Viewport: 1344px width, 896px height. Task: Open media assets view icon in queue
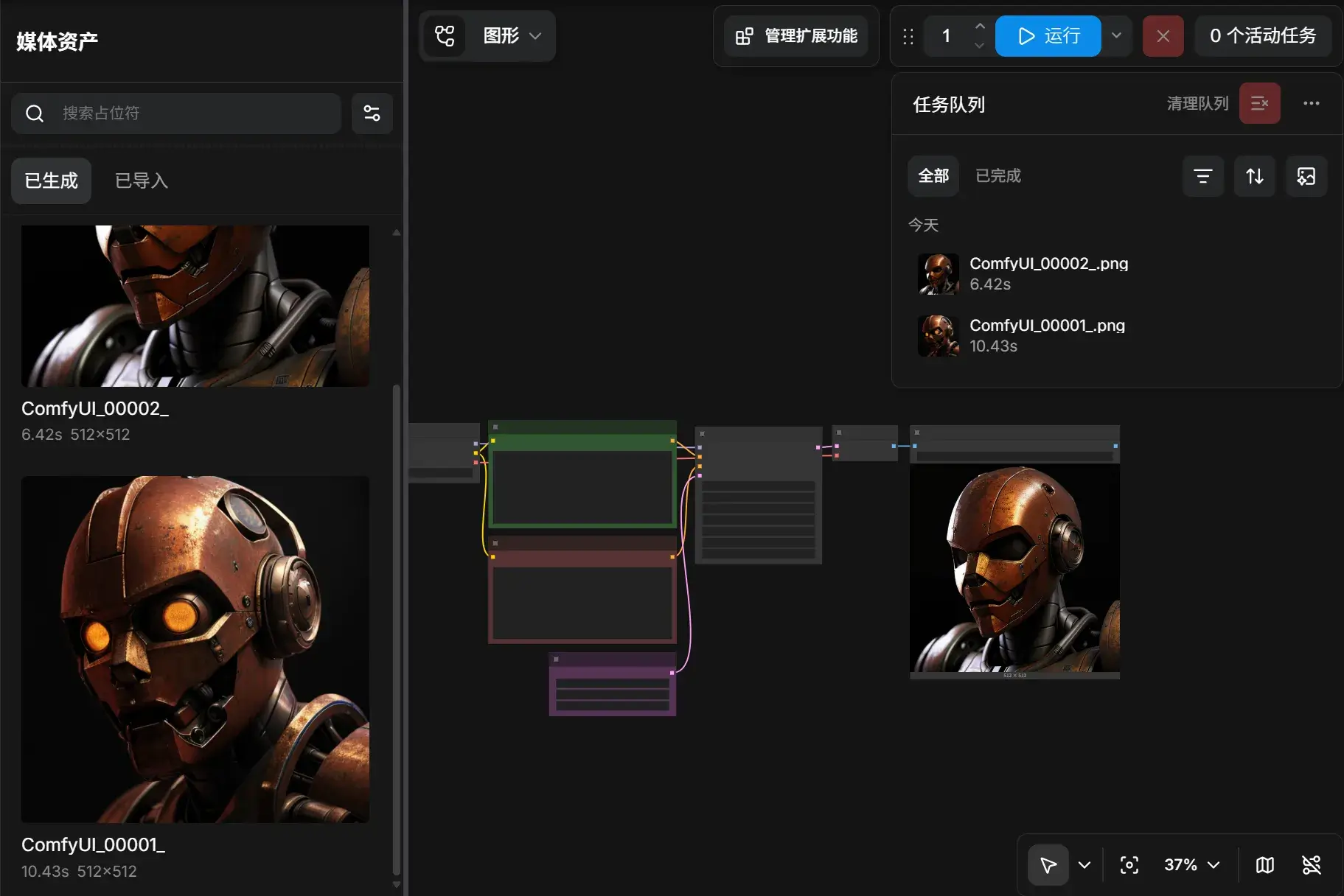[1306, 176]
